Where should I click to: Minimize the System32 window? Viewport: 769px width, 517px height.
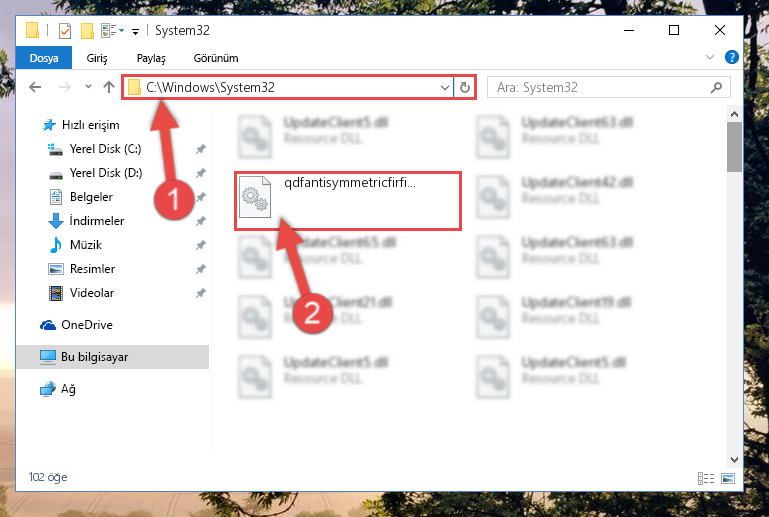coord(629,30)
